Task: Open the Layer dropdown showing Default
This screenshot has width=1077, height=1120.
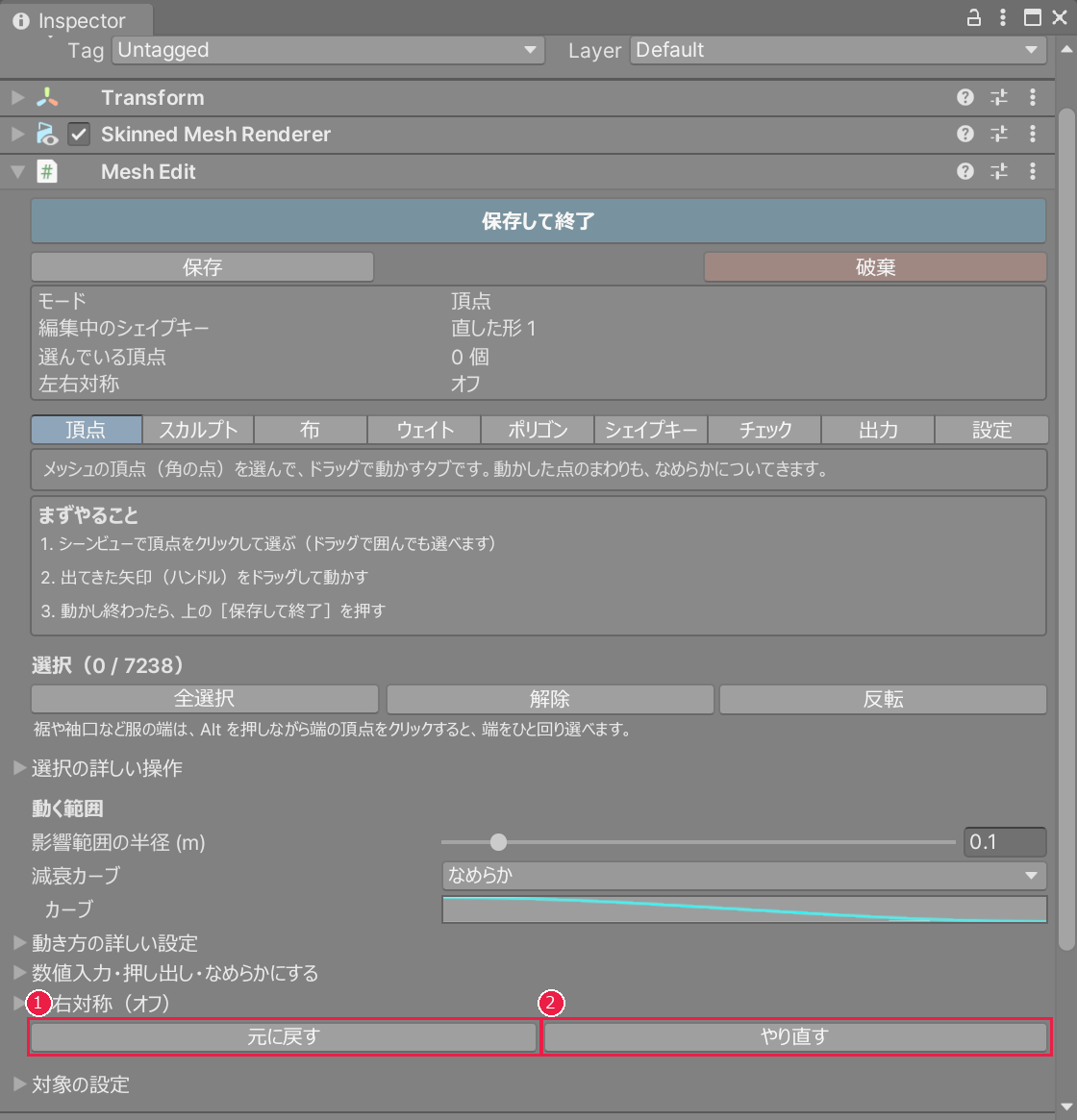Action: click(x=838, y=51)
